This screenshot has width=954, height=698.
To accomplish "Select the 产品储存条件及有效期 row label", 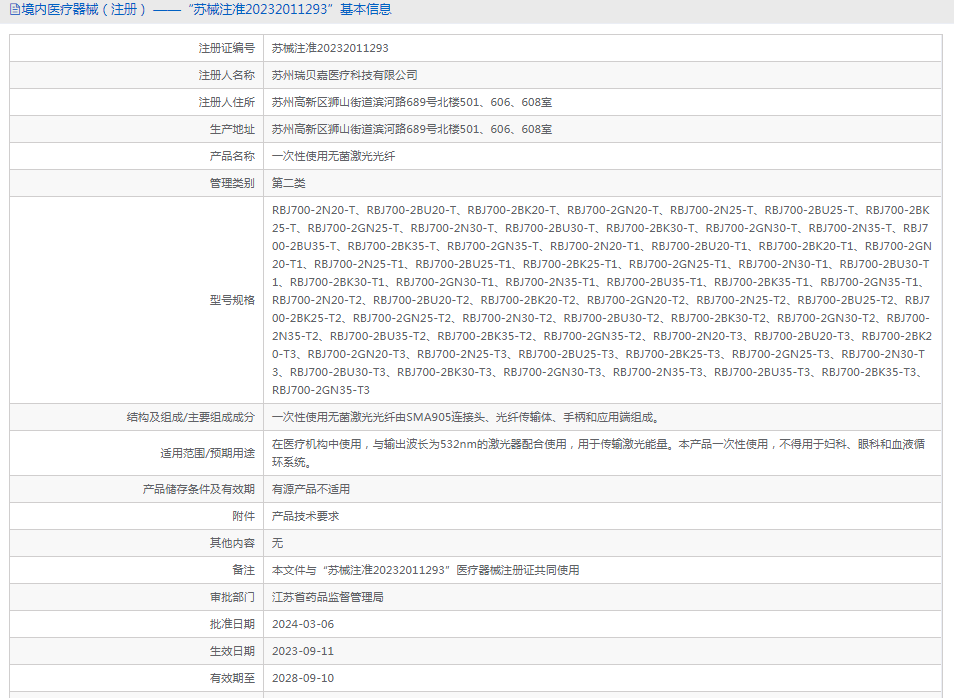I will coord(199,489).
